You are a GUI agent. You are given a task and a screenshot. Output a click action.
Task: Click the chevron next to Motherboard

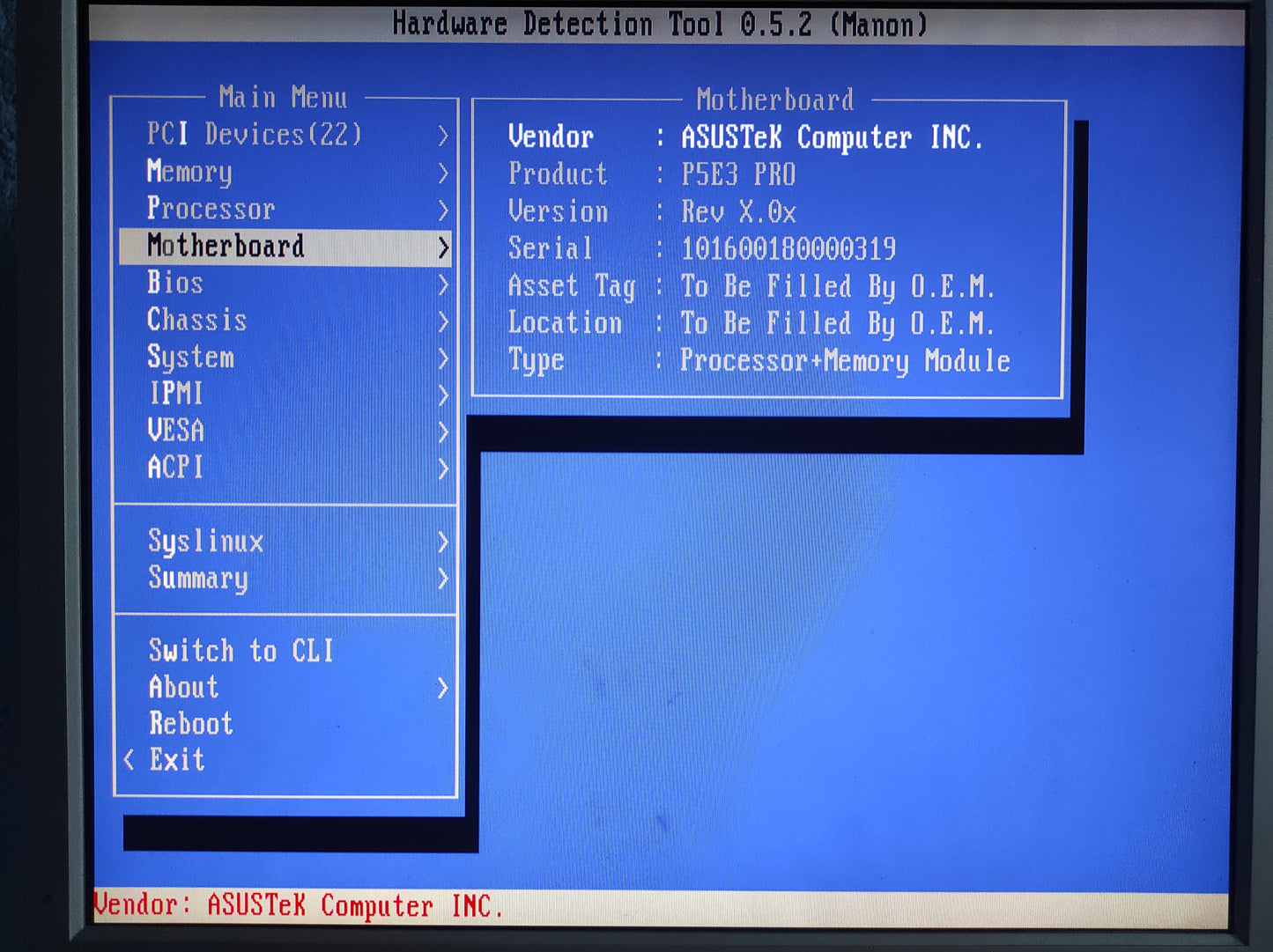443,248
